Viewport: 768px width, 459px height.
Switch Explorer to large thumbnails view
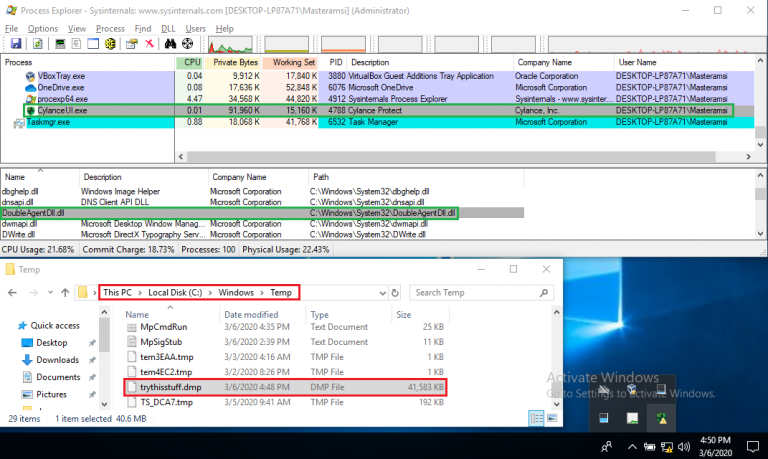tap(551, 416)
